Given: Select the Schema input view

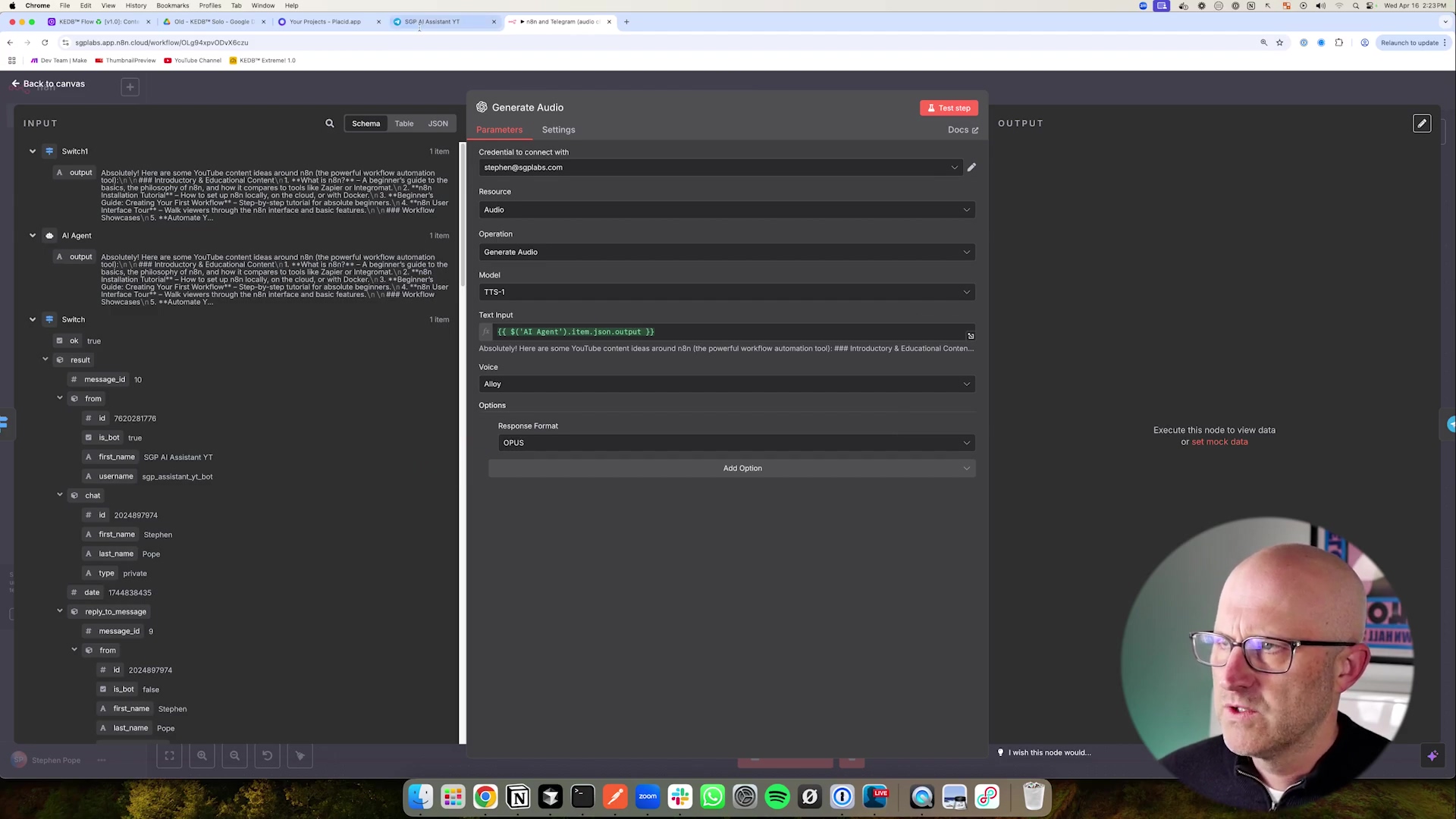Looking at the screenshot, I should (366, 124).
